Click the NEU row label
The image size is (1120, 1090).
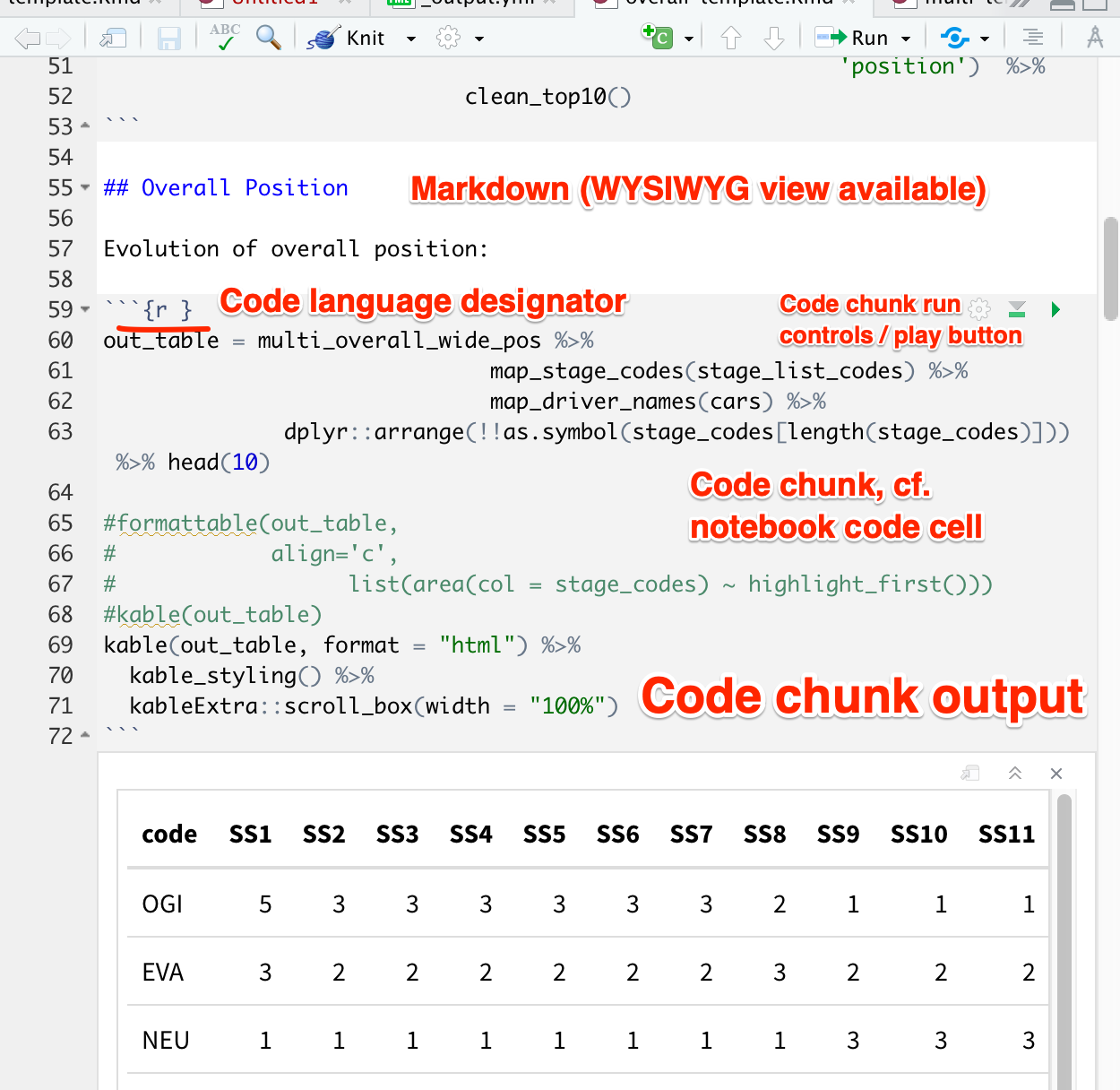(166, 1040)
